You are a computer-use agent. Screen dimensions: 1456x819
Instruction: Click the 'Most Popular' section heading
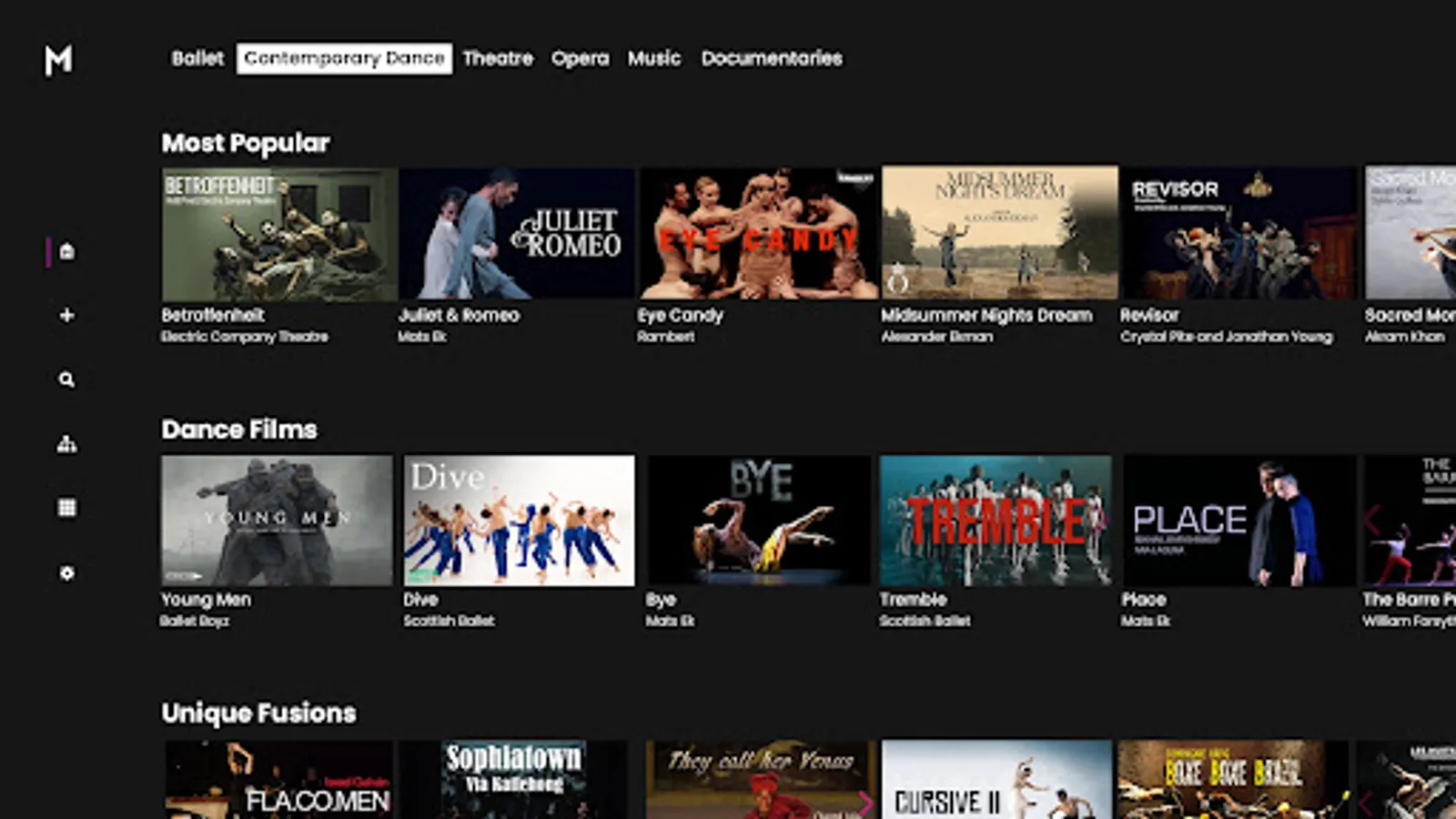click(x=246, y=143)
